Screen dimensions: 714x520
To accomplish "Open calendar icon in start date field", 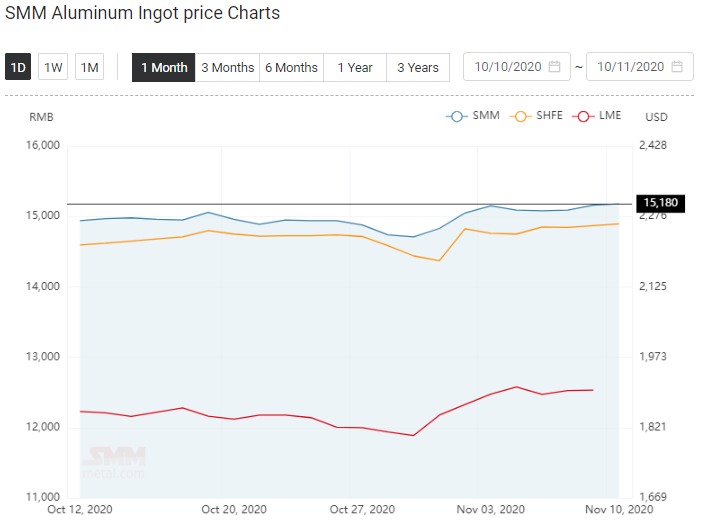I will click(x=554, y=66).
